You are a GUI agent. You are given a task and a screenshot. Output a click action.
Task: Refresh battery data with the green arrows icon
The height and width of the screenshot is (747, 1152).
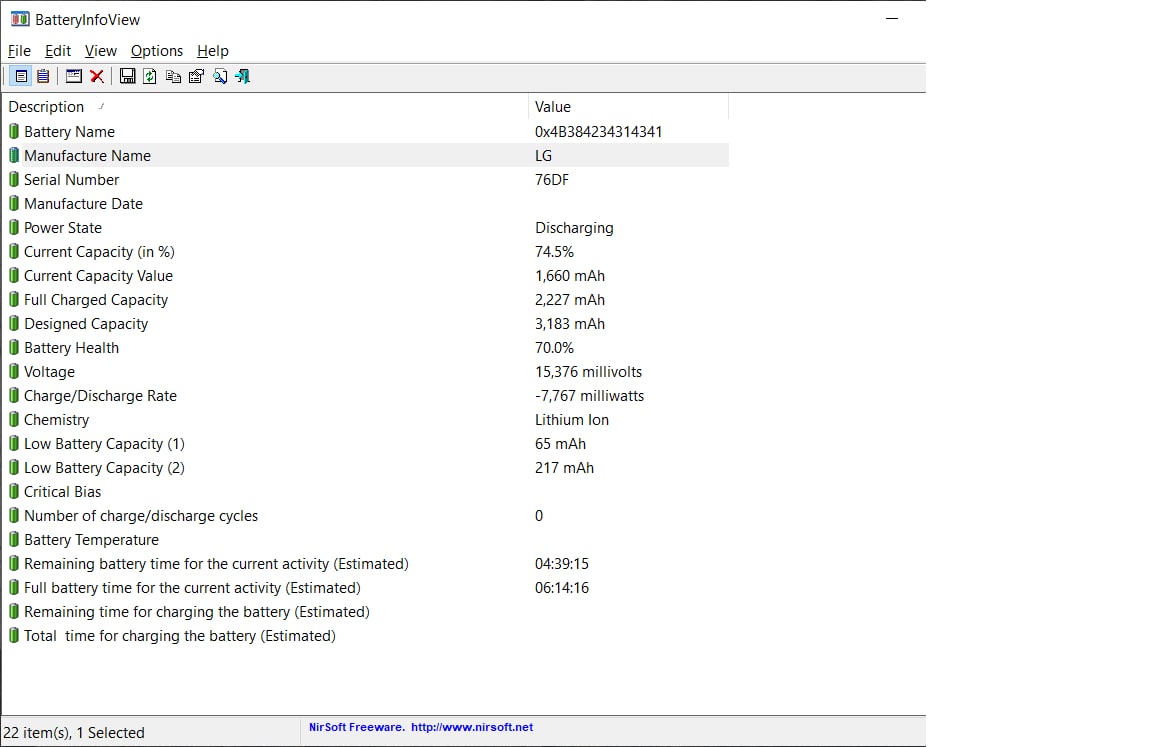[x=150, y=76]
